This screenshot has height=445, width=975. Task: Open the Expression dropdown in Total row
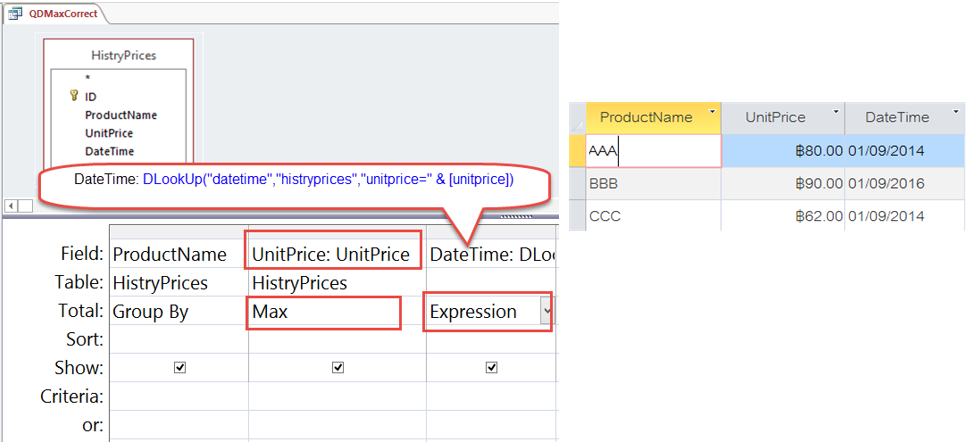pos(545,312)
